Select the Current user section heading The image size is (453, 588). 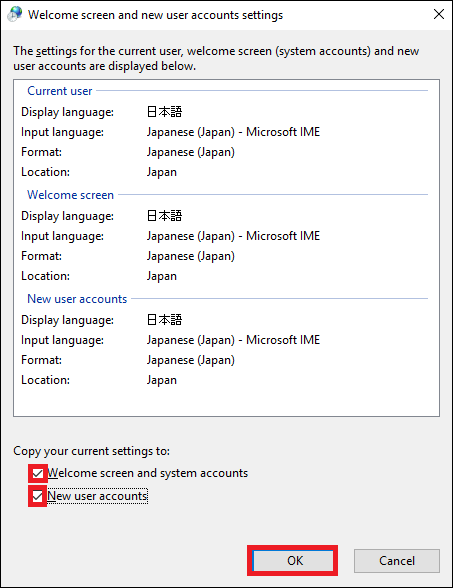[x=60, y=91]
